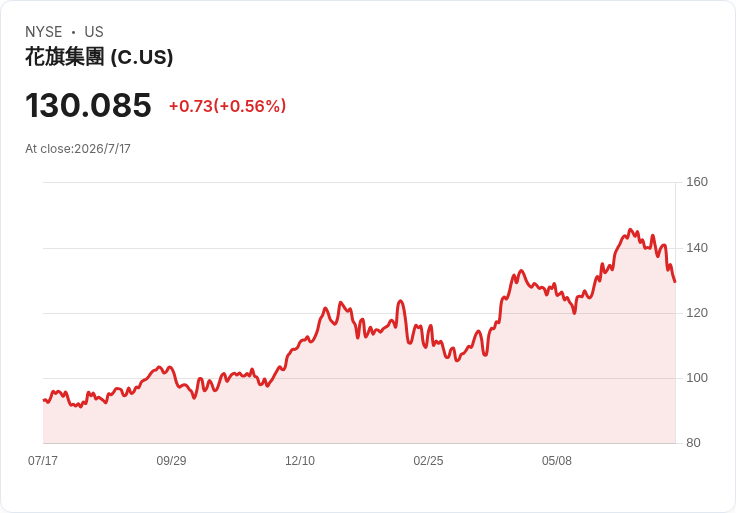736x513 pixels.
Task: Click the stock name 花旗集團 (C.US)
Action: click(x=99, y=57)
